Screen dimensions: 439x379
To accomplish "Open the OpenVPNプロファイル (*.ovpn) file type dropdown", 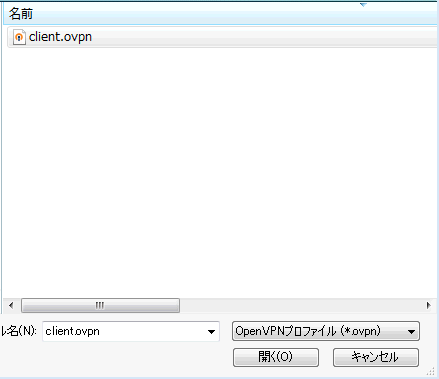I will click(326, 331).
